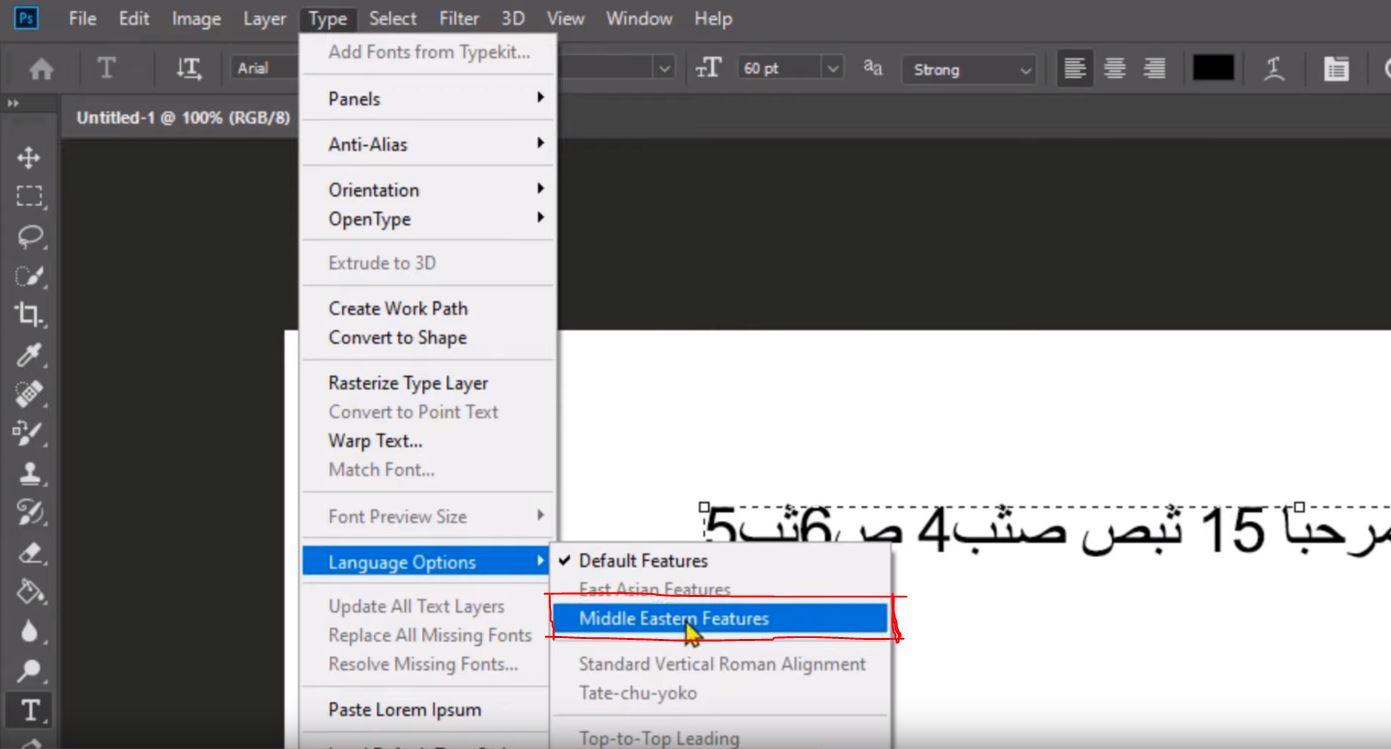Open the File menu
The width and height of the screenshot is (1391, 749).
(82, 18)
